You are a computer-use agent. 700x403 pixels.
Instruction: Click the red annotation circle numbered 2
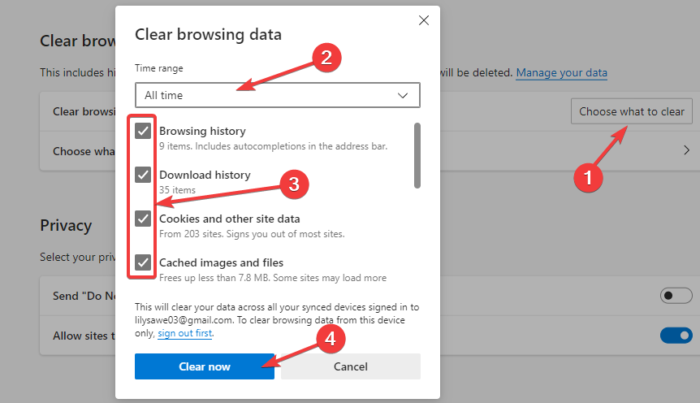[x=322, y=57]
